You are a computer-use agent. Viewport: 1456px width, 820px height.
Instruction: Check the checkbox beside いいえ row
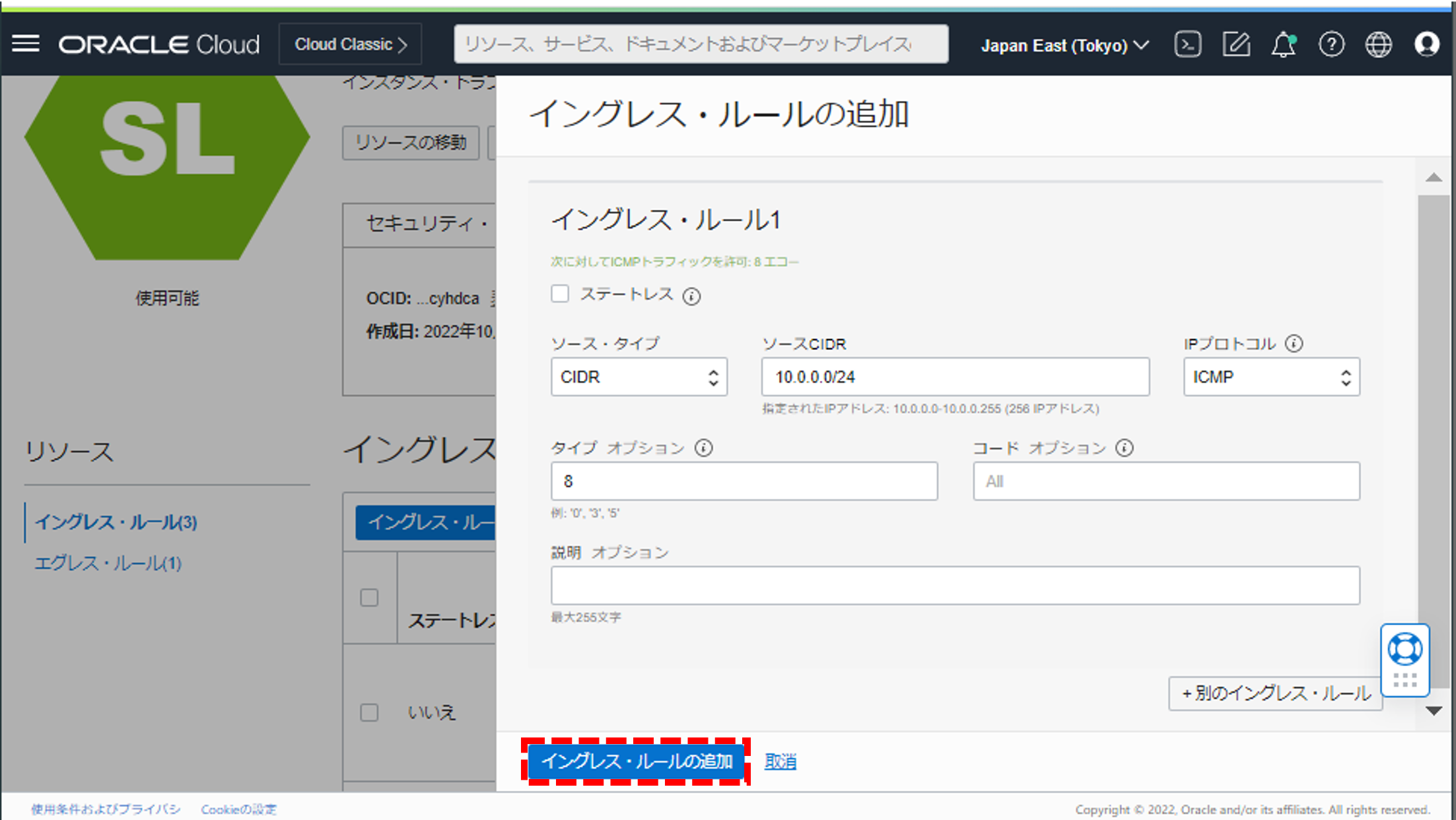point(368,713)
